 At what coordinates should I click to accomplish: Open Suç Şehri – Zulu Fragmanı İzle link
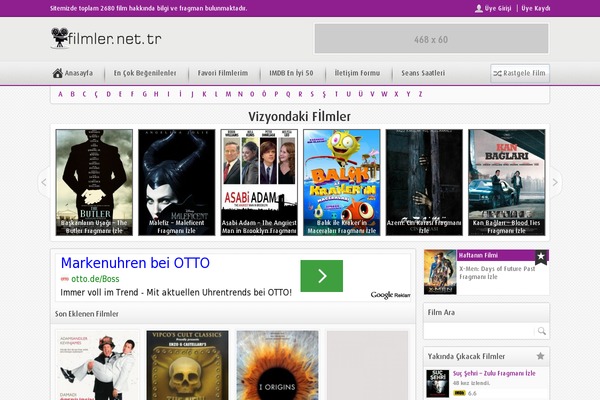[x=494, y=373]
